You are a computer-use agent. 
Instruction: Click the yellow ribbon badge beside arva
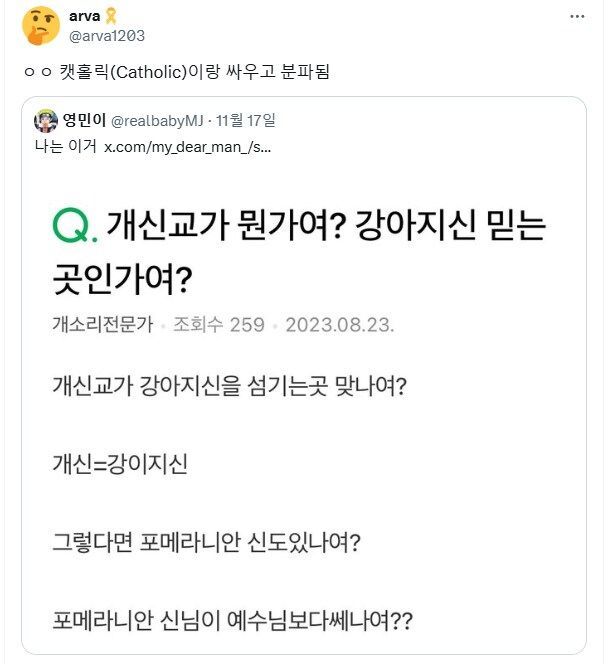(x=112, y=16)
